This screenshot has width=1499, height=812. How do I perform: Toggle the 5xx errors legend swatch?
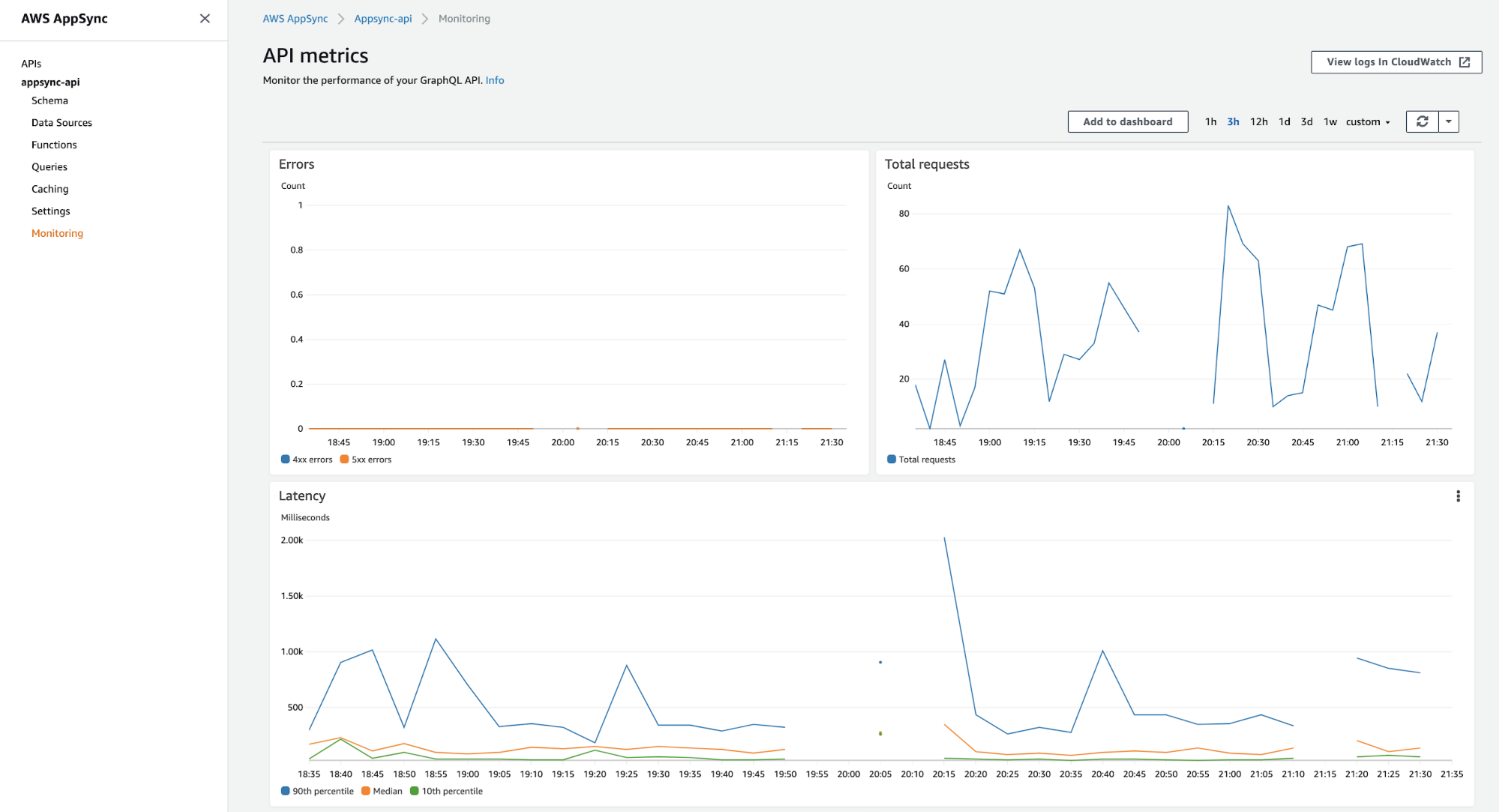coord(344,460)
